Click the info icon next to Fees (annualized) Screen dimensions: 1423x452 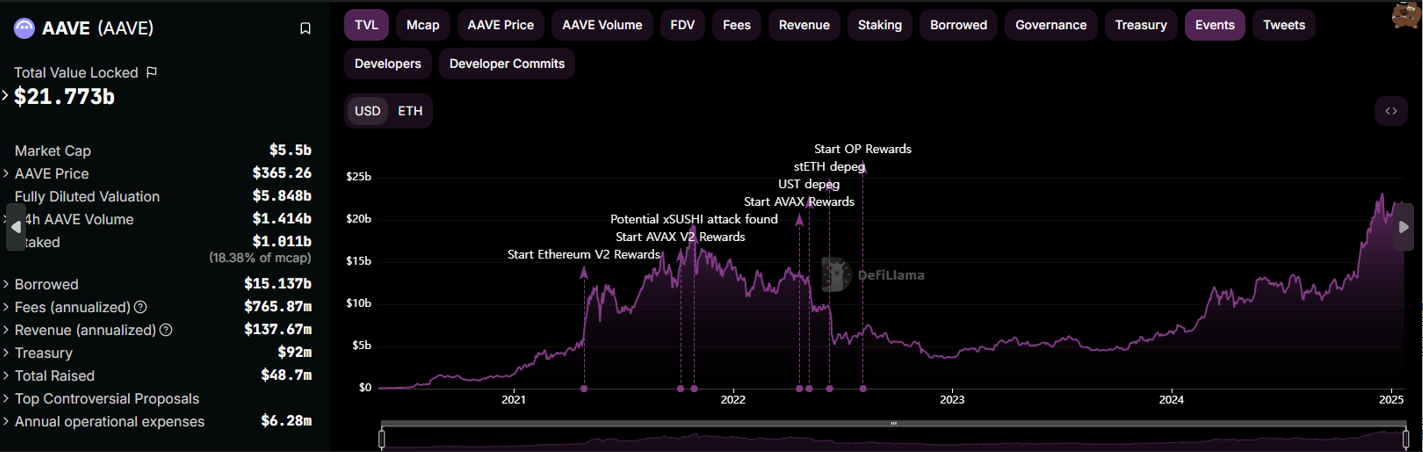coord(141,307)
